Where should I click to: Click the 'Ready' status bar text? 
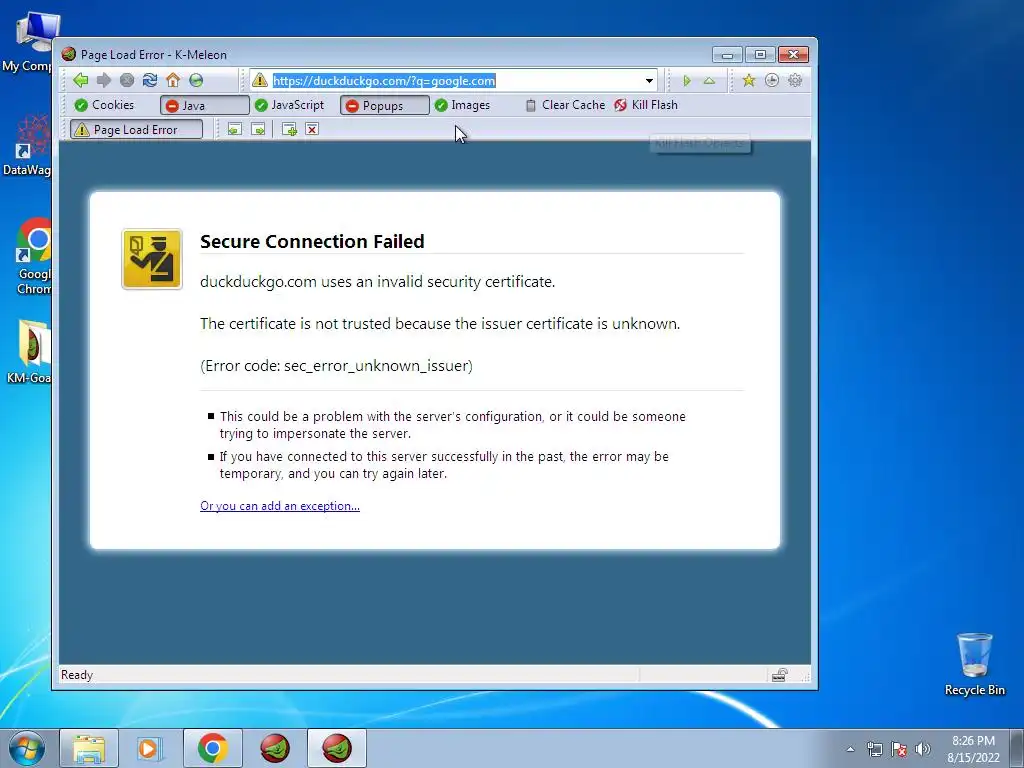pos(77,675)
